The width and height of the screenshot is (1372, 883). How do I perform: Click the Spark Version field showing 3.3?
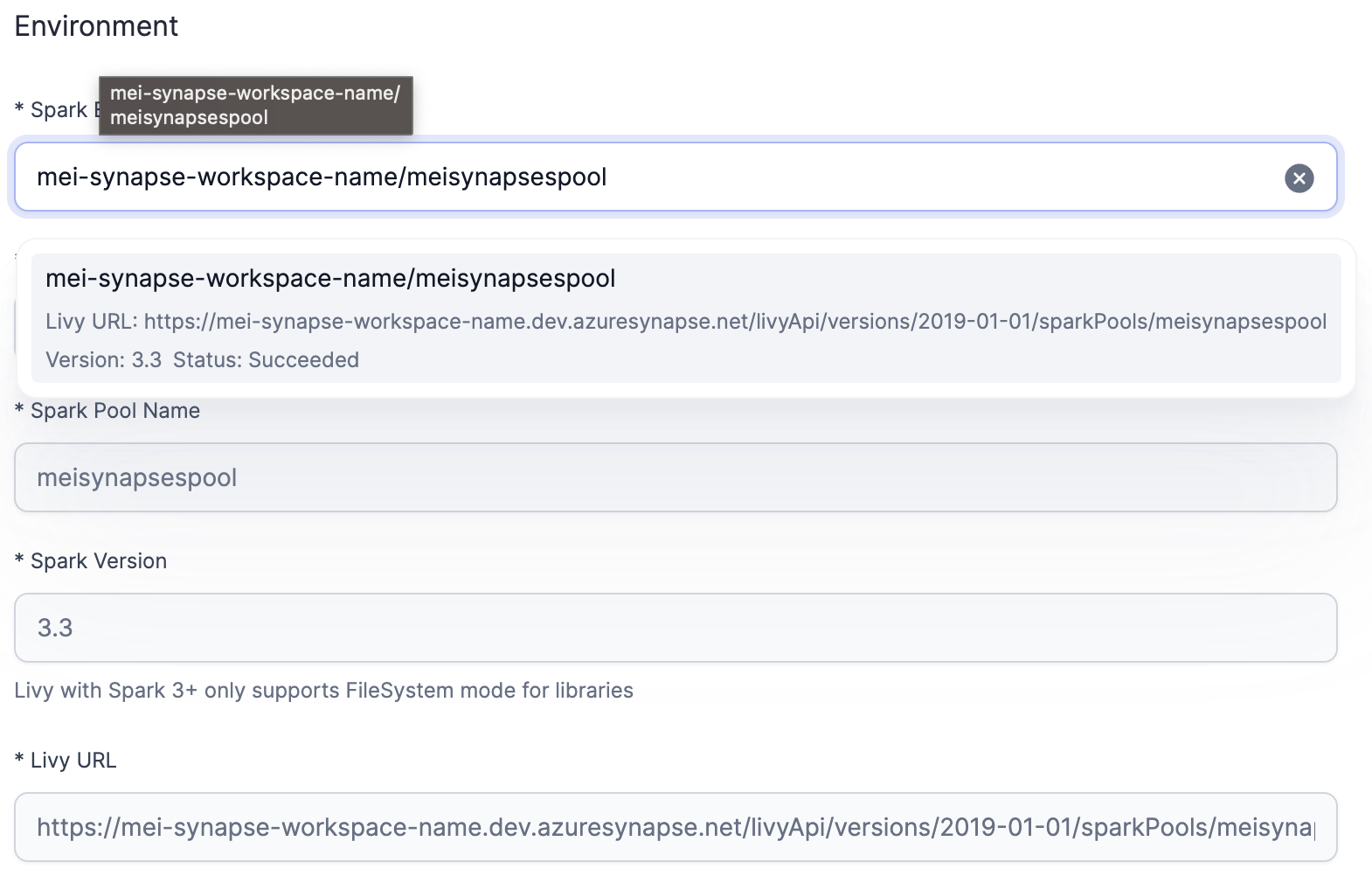[676, 628]
